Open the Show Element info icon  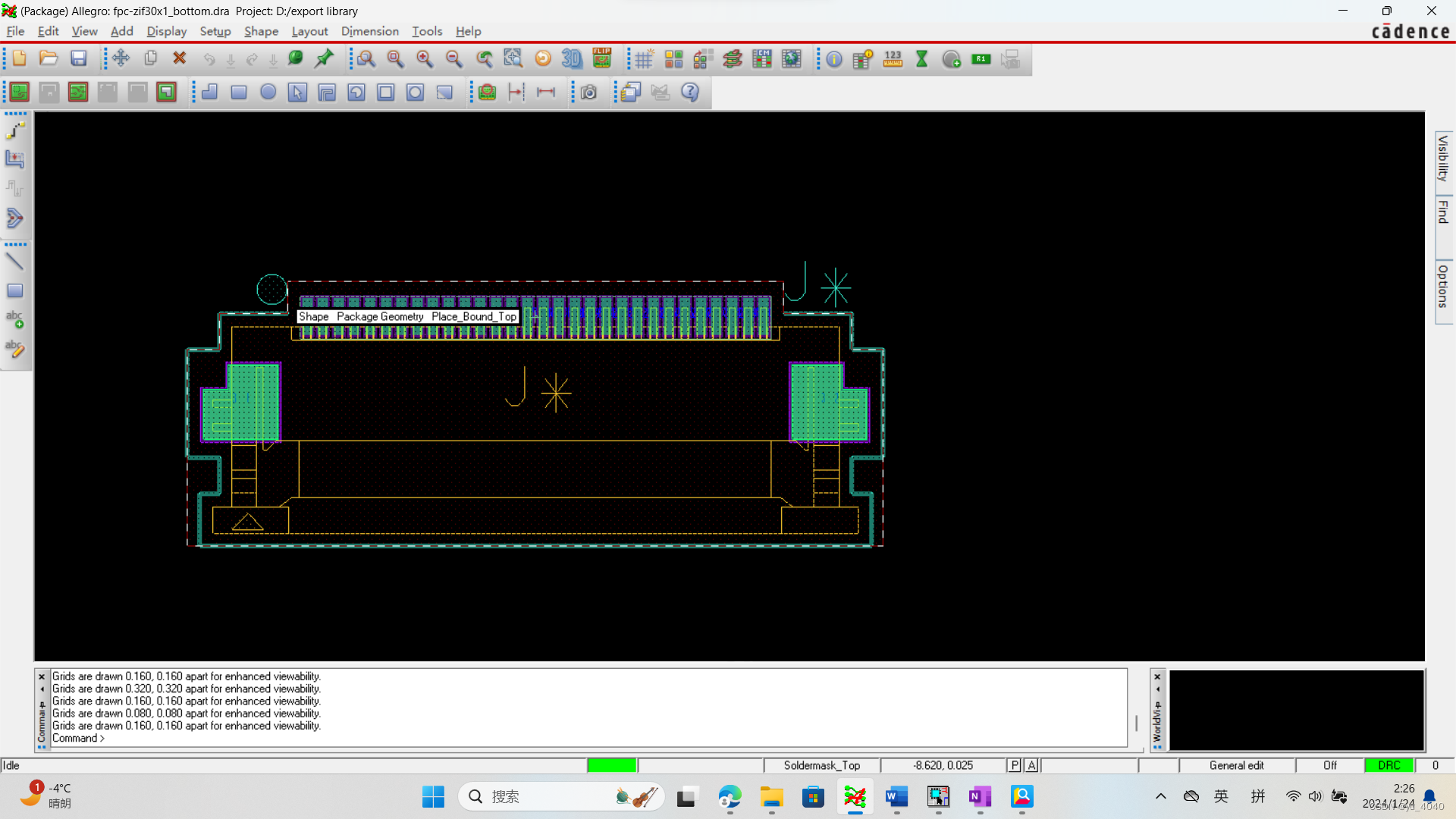tap(834, 59)
